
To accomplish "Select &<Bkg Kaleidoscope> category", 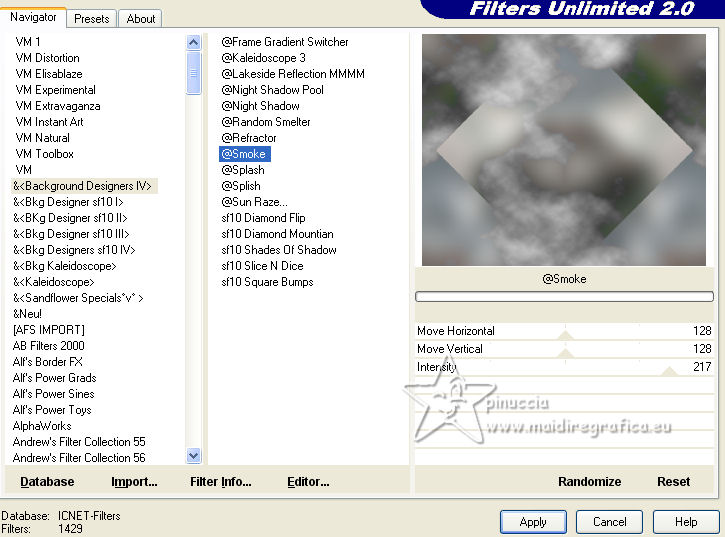I will click(65, 266).
